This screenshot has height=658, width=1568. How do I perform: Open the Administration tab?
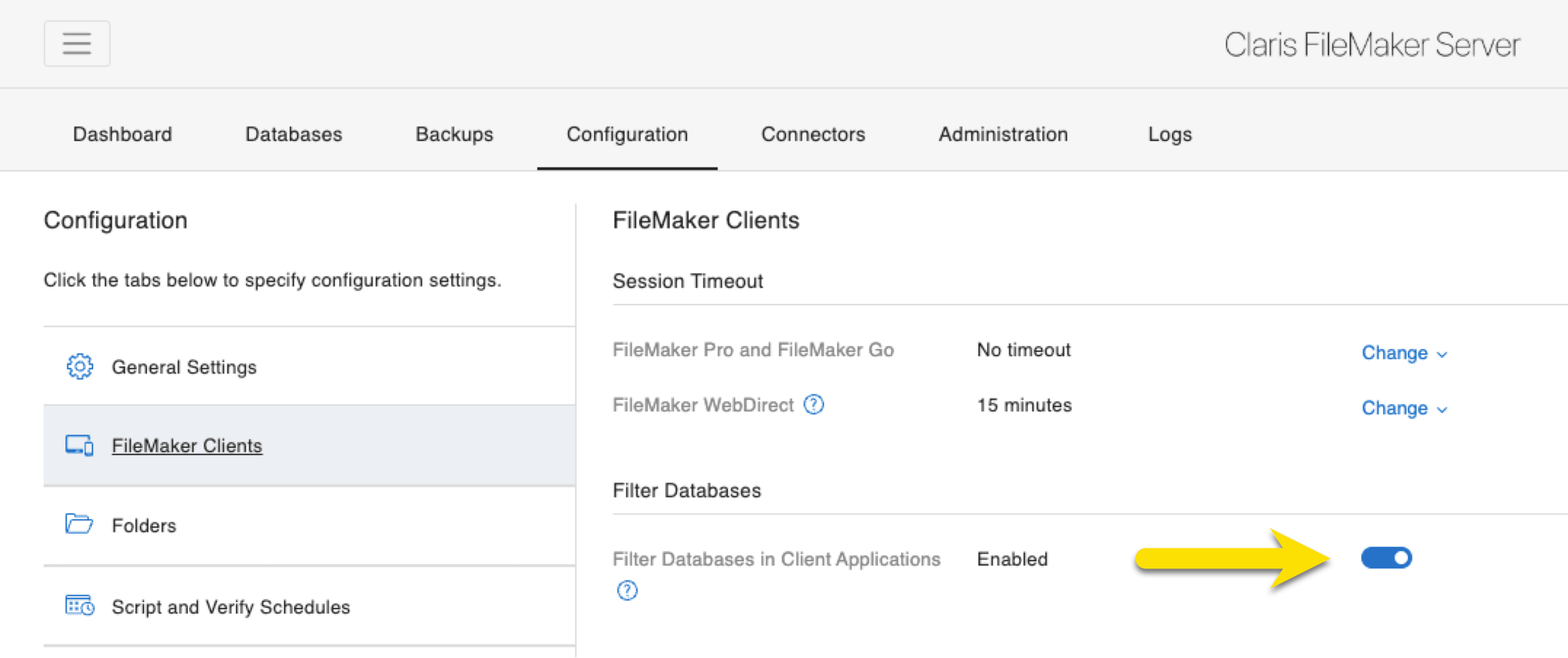[x=1003, y=134]
